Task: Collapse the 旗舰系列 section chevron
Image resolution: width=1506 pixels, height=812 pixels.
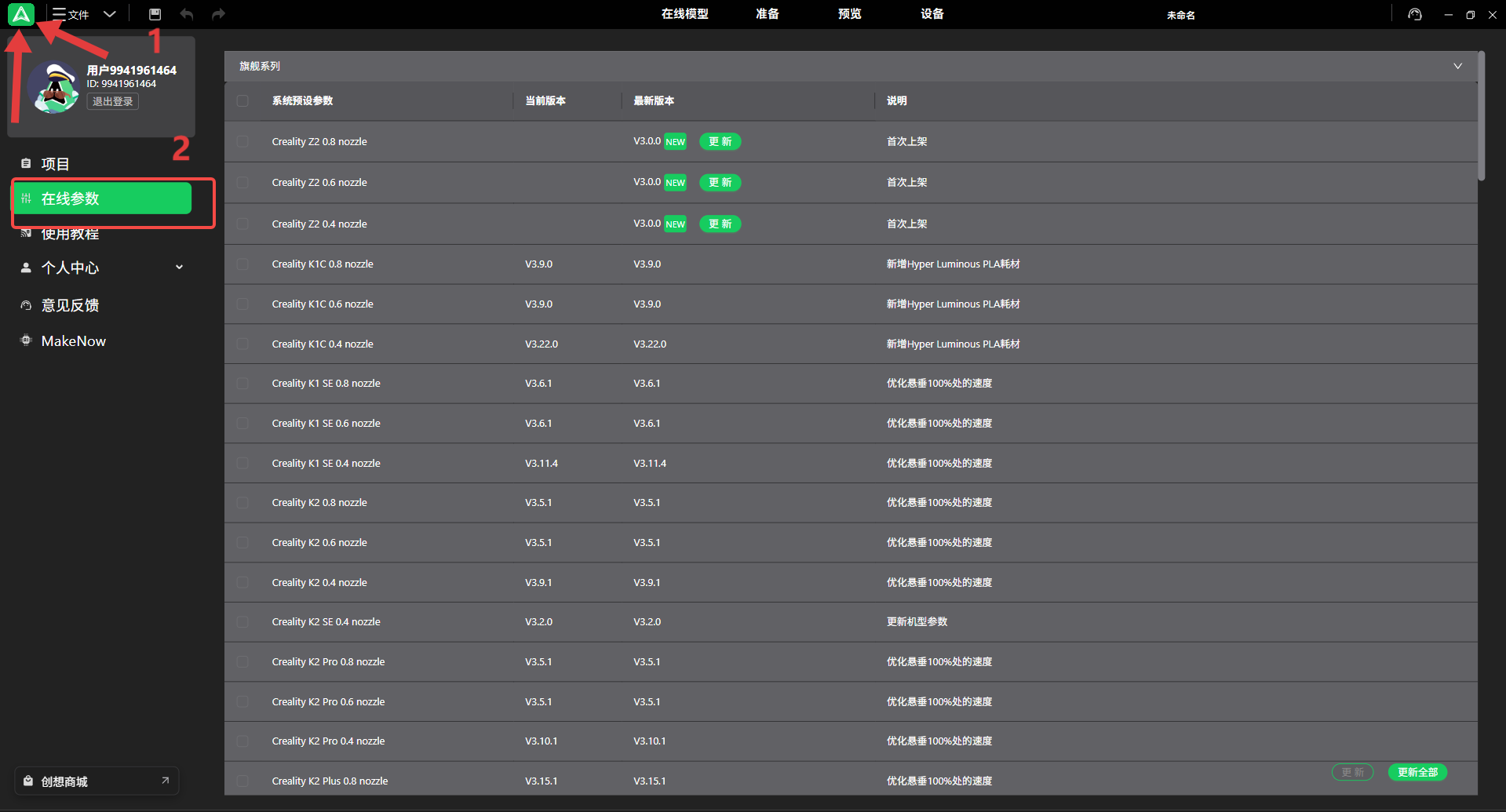Action: pos(1457,66)
